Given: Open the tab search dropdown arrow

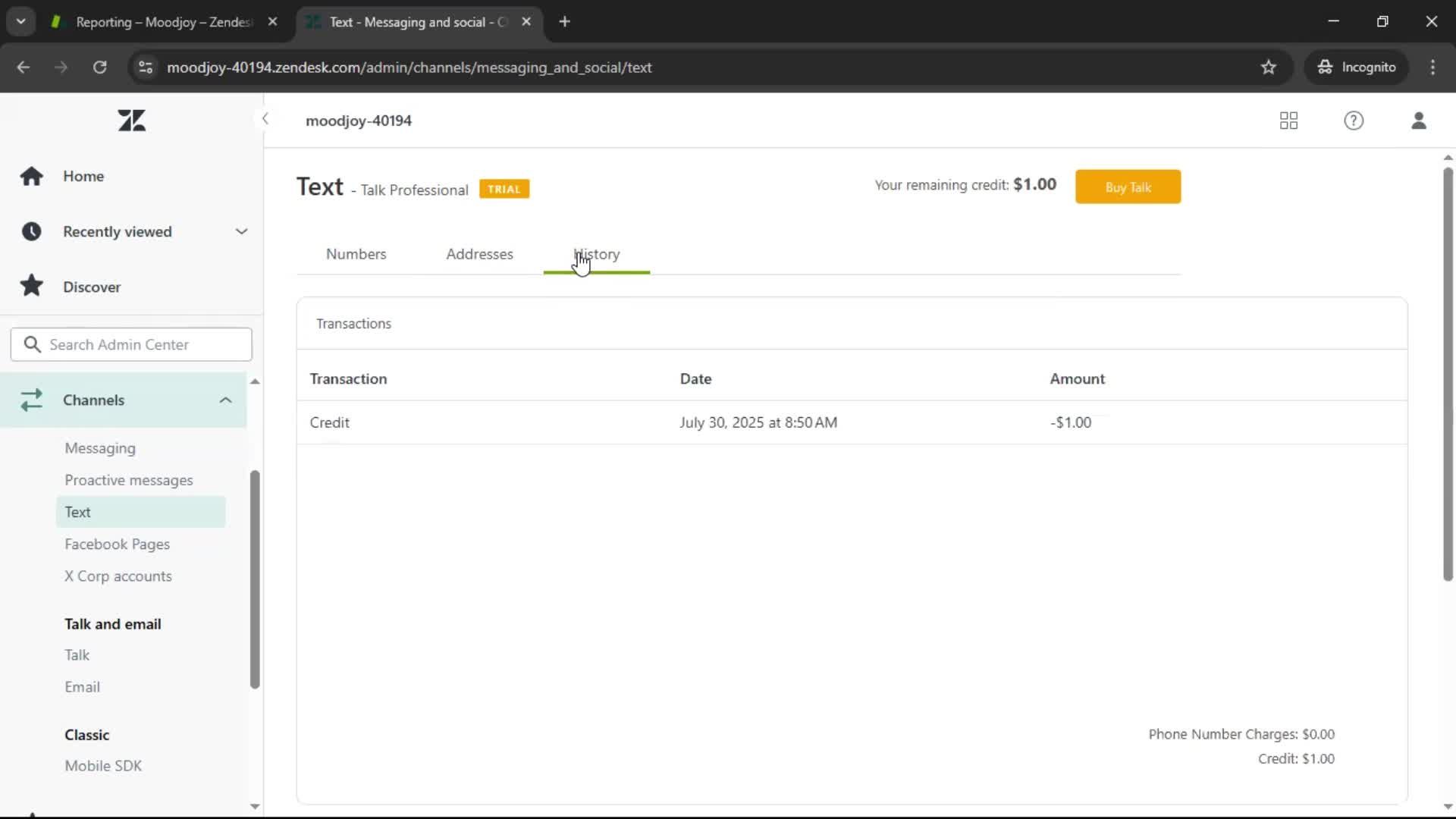Looking at the screenshot, I should (21, 22).
